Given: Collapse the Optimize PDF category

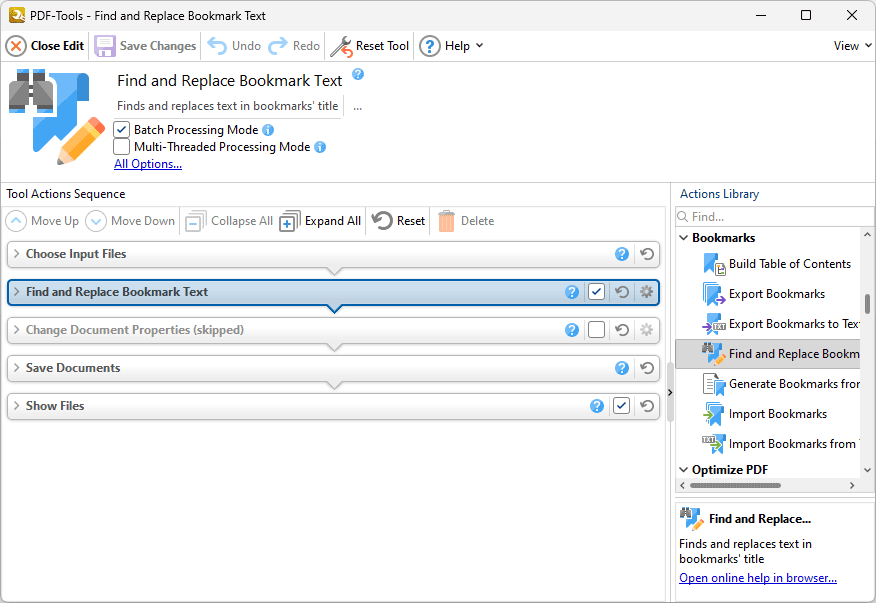Looking at the screenshot, I should [683, 470].
